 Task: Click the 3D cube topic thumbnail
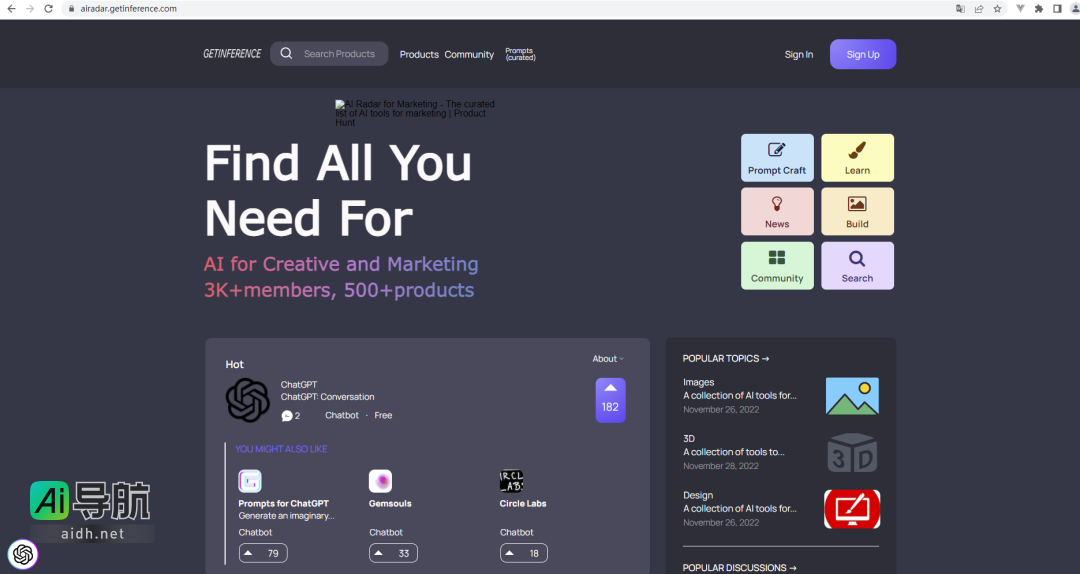point(852,453)
